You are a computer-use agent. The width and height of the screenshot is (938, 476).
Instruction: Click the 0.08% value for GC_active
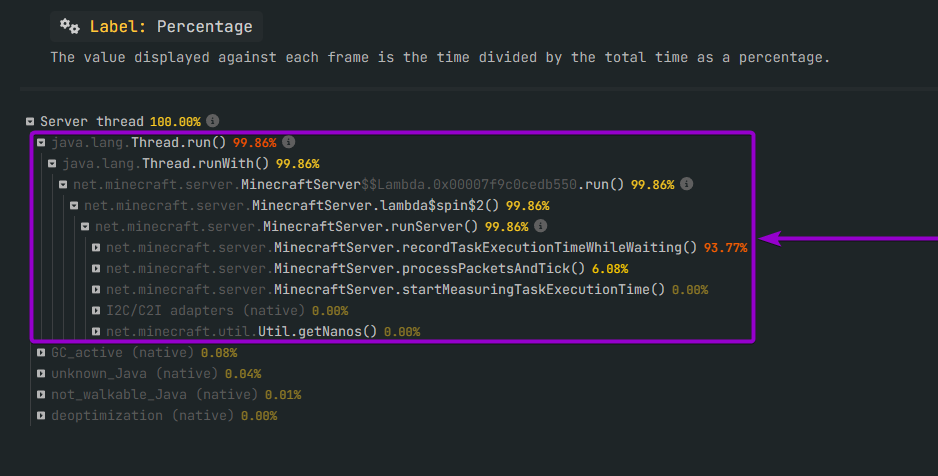[219, 353]
